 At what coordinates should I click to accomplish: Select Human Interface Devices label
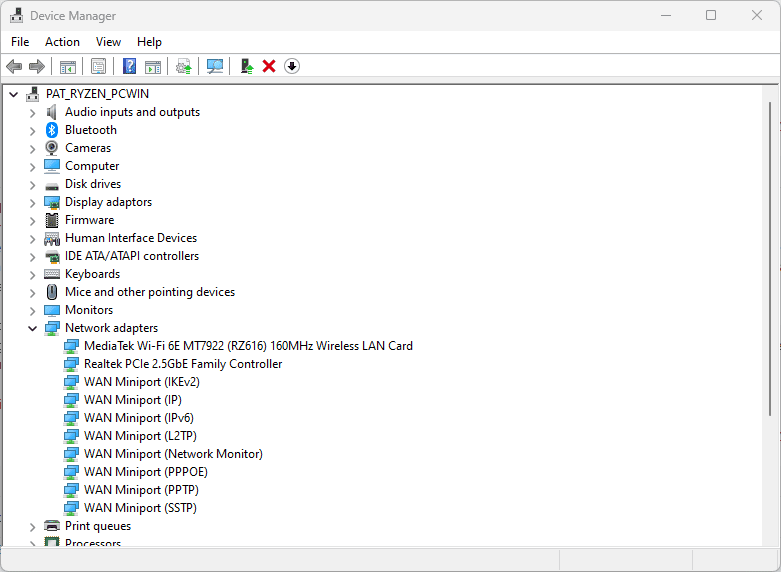(x=130, y=238)
